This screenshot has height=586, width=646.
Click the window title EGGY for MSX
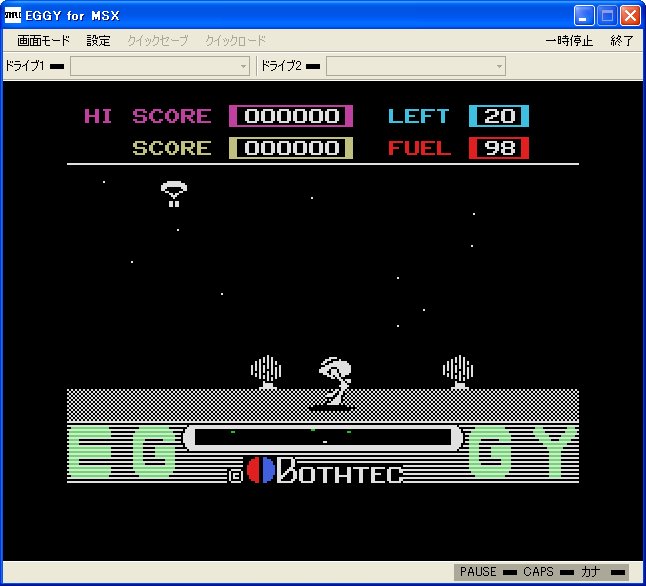pyautogui.click(x=73, y=16)
